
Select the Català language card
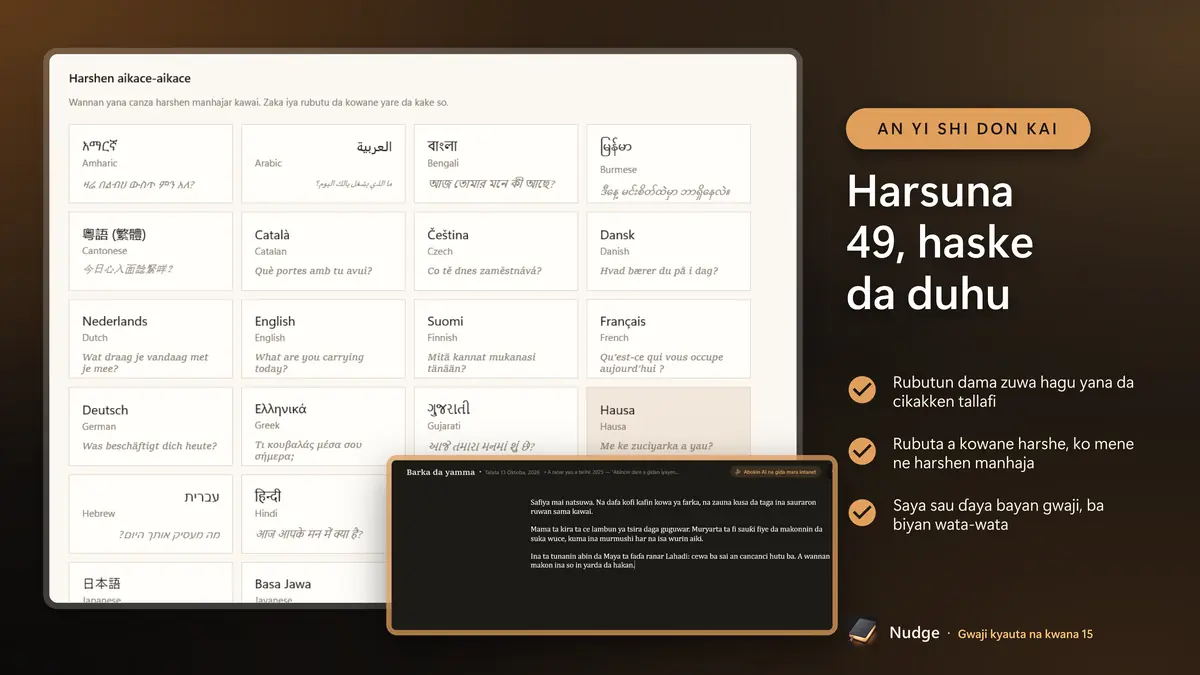pos(323,251)
